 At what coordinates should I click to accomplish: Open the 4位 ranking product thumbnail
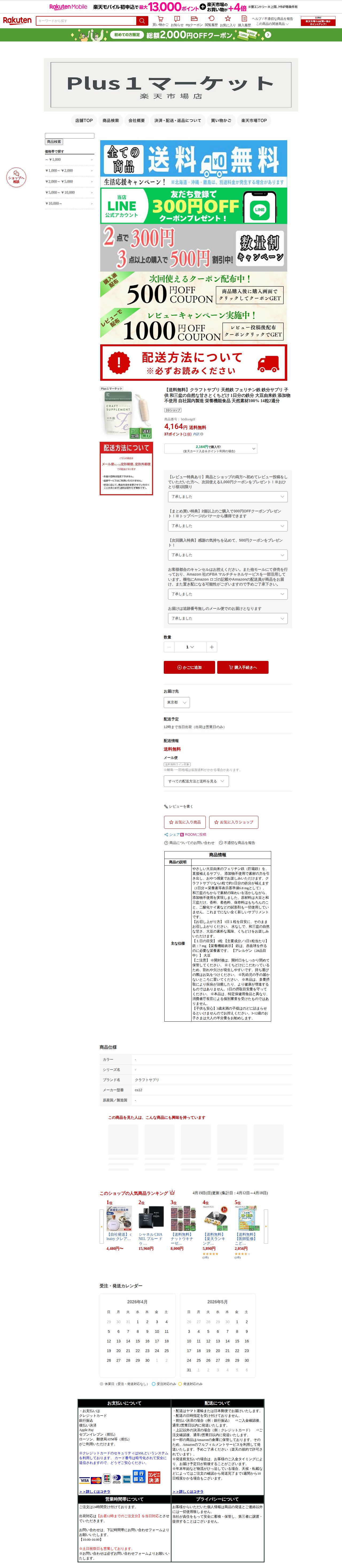215,1218
